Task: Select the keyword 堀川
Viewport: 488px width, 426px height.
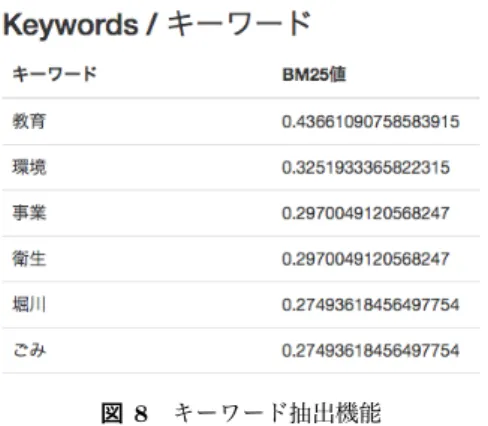Action: point(29,304)
